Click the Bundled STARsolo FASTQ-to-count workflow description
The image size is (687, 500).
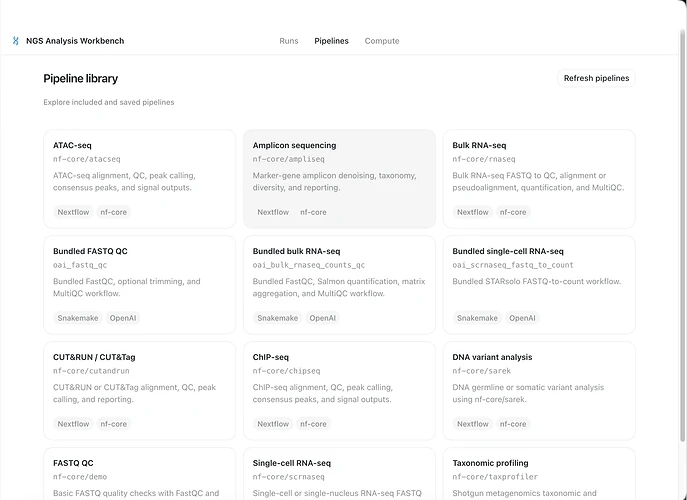tap(537, 281)
